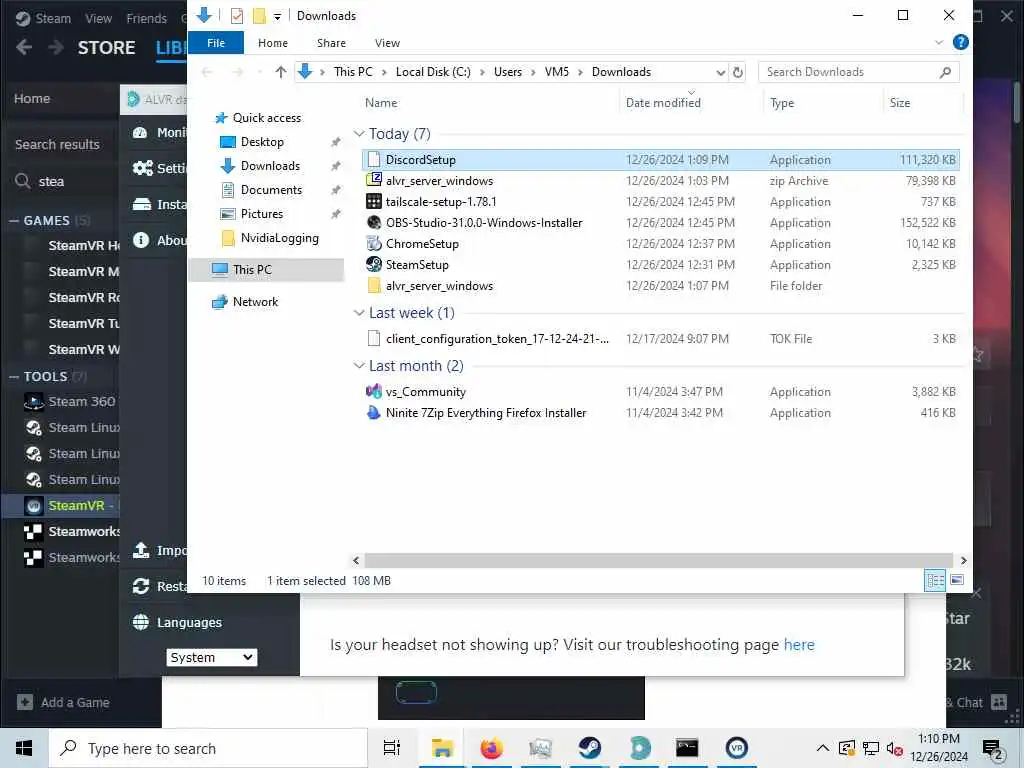1024x768 pixels.
Task: Select the alvr_server_windows zip archive icon
Action: [374, 180]
